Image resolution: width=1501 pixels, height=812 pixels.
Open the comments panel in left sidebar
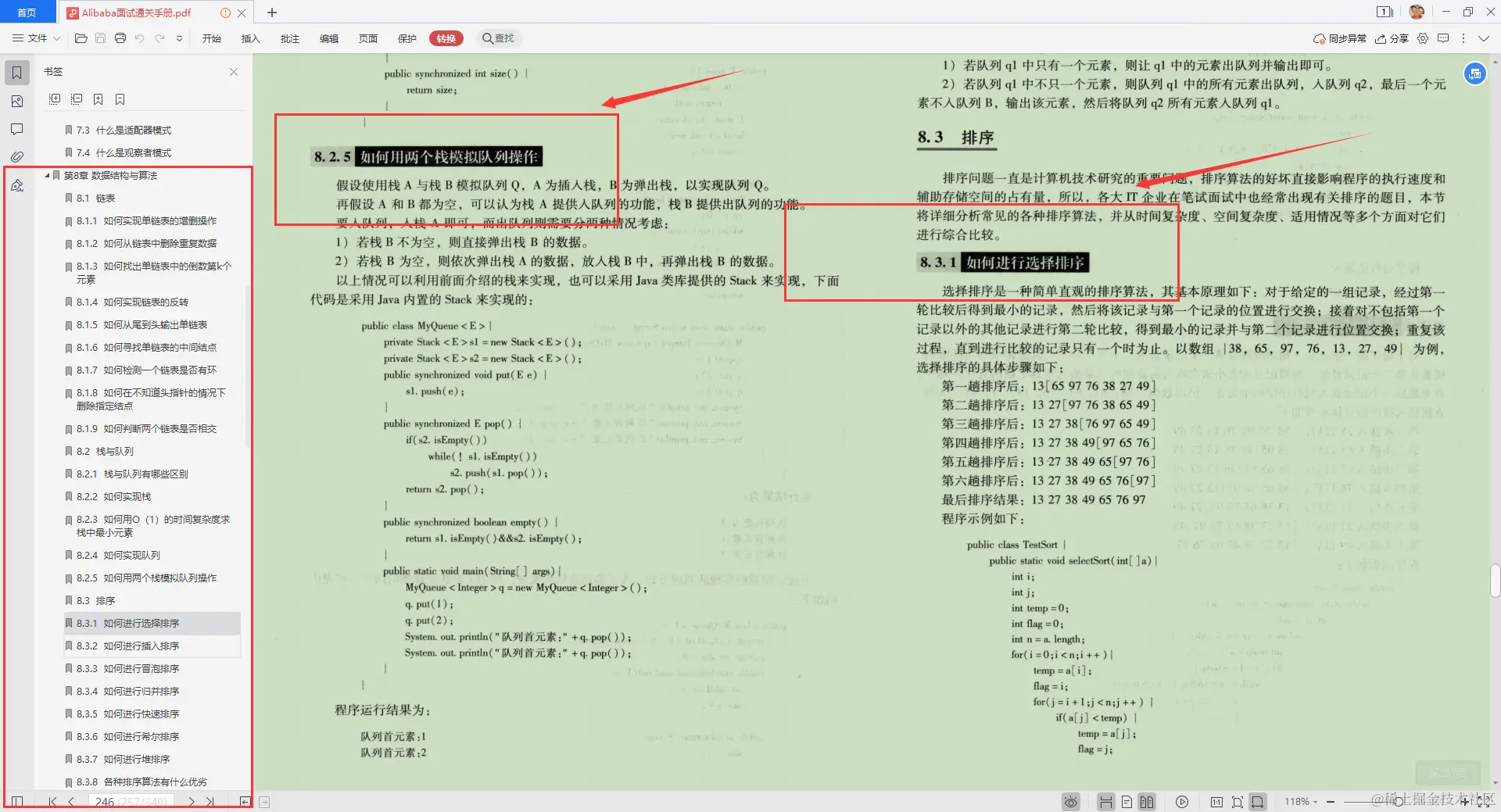coord(16,129)
